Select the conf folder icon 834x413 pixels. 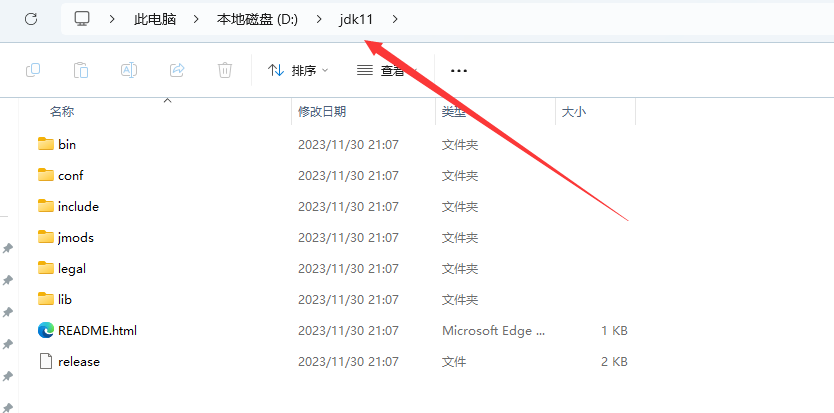tap(46, 175)
